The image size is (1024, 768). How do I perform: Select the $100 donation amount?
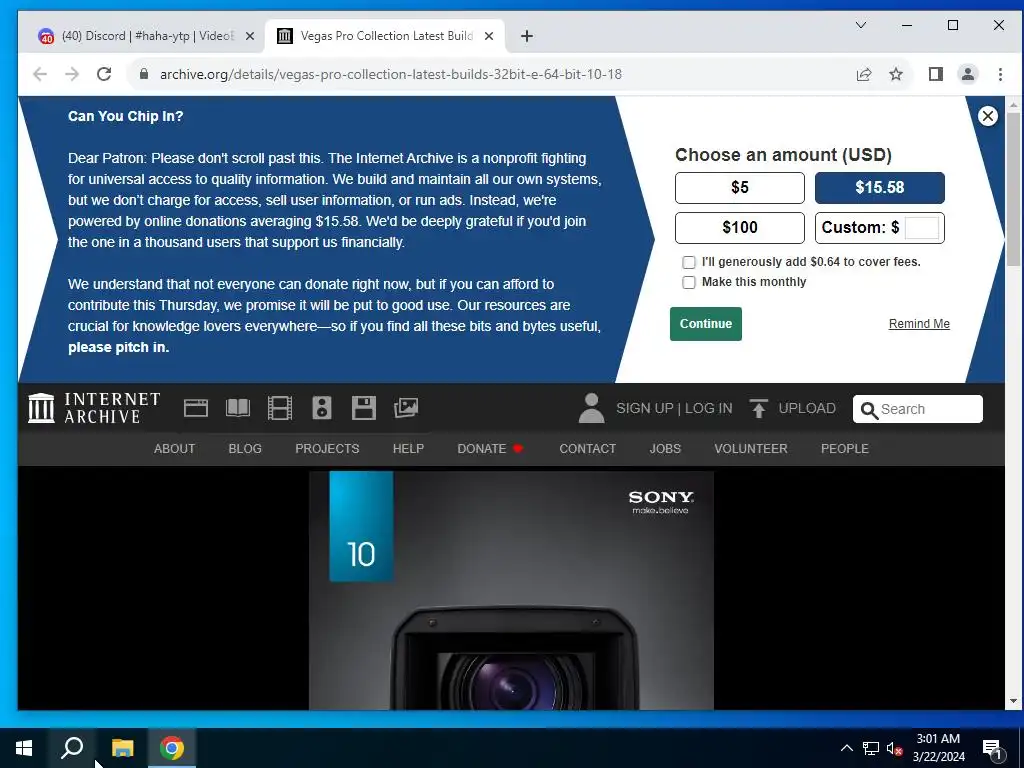(739, 228)
